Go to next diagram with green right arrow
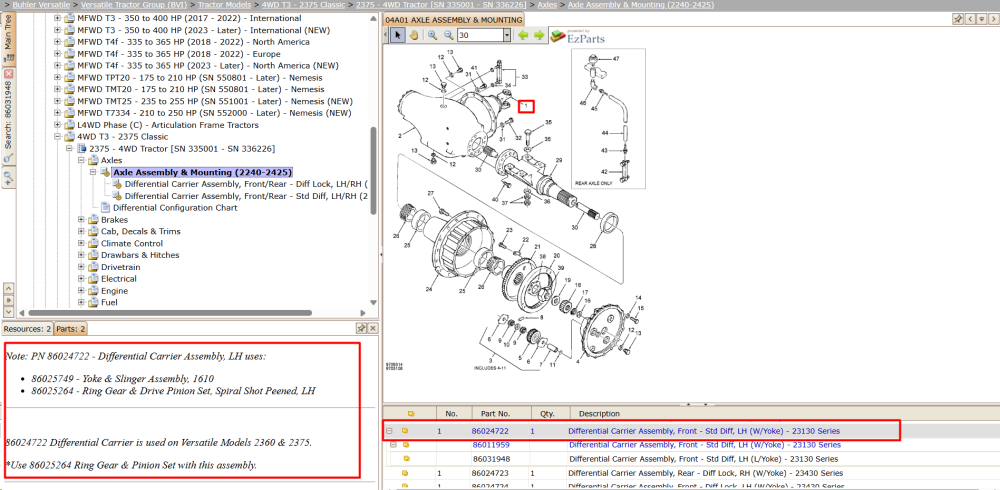 540,35
